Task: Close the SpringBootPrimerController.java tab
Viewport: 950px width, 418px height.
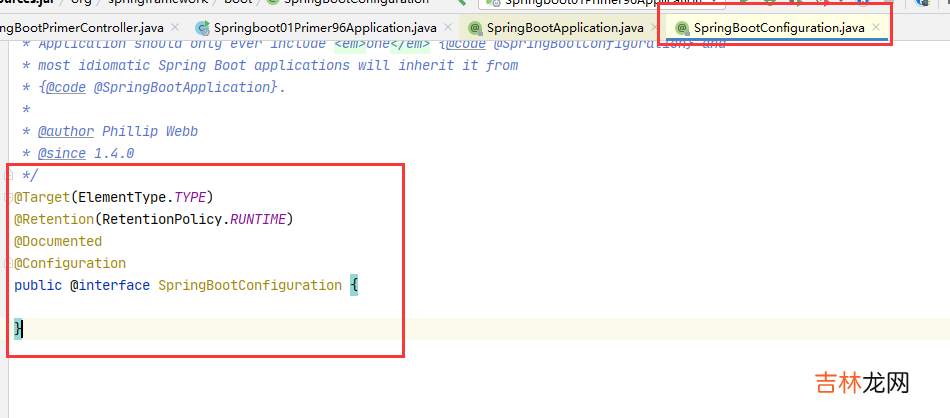Action: point(175,28)
